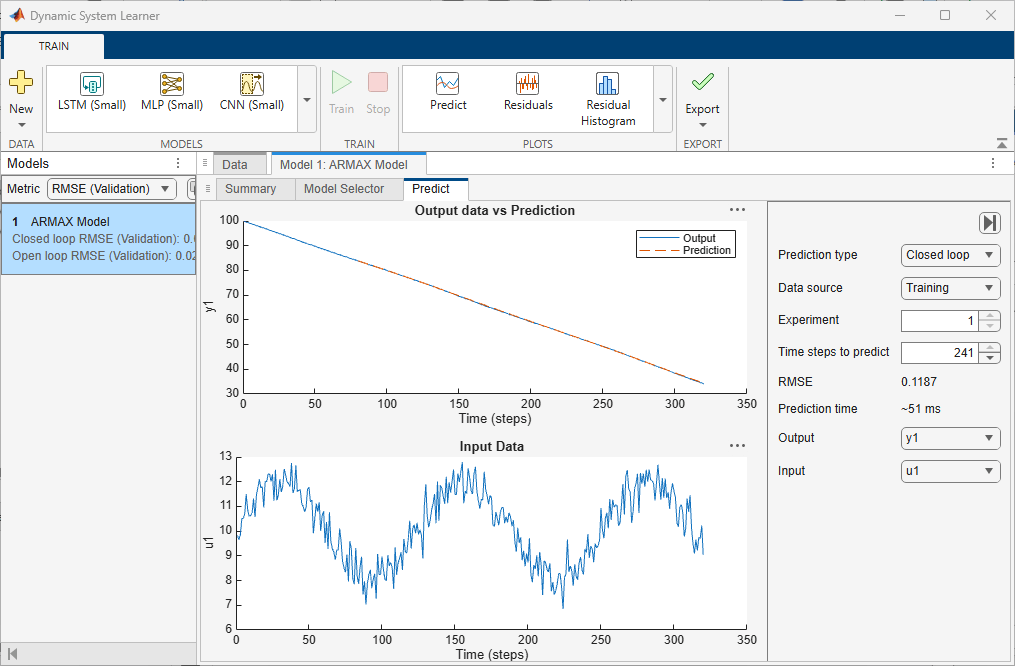Switch to the Model Selector tab

[x=344, y=189]
